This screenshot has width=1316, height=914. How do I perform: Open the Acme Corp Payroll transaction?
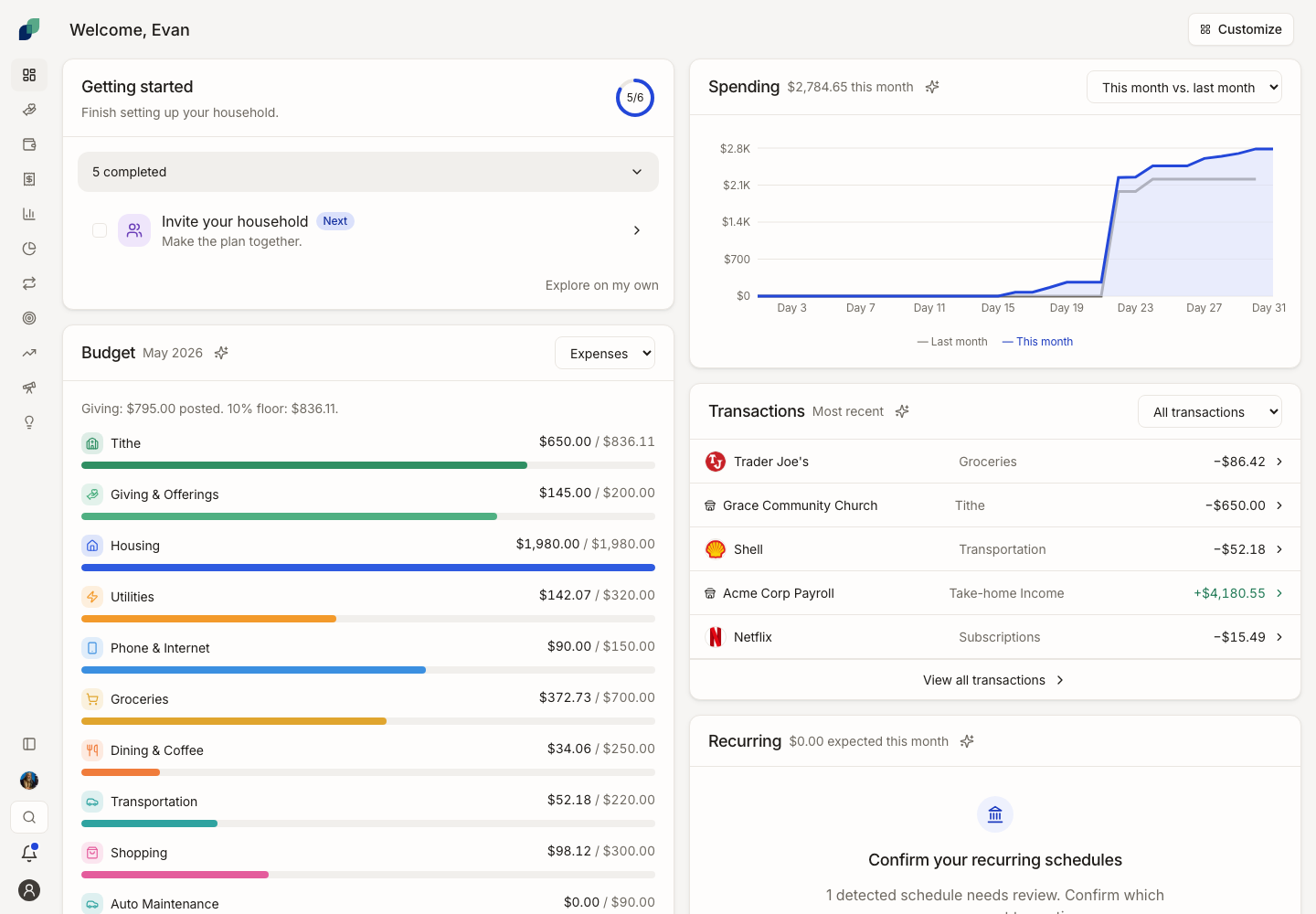coord(995,593)
